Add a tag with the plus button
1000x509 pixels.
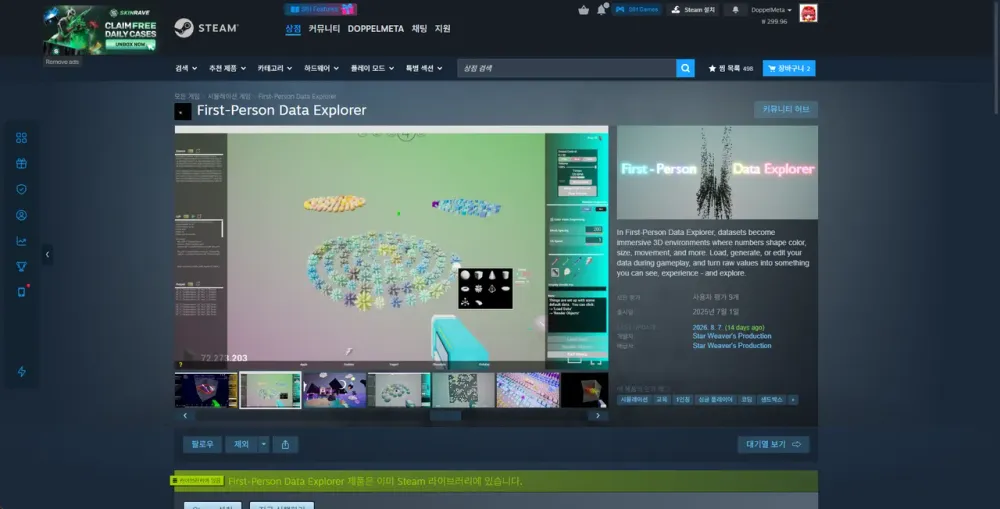[793, 399]
